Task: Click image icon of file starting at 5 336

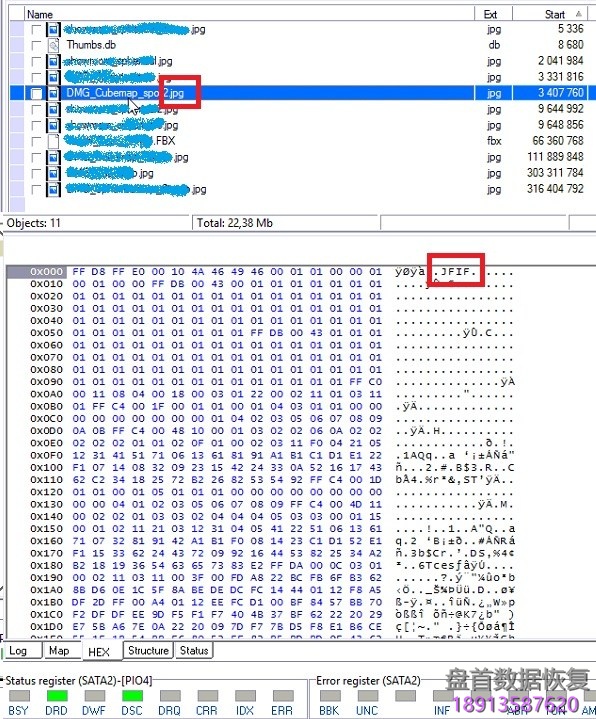Action: [x=53, y=29]
